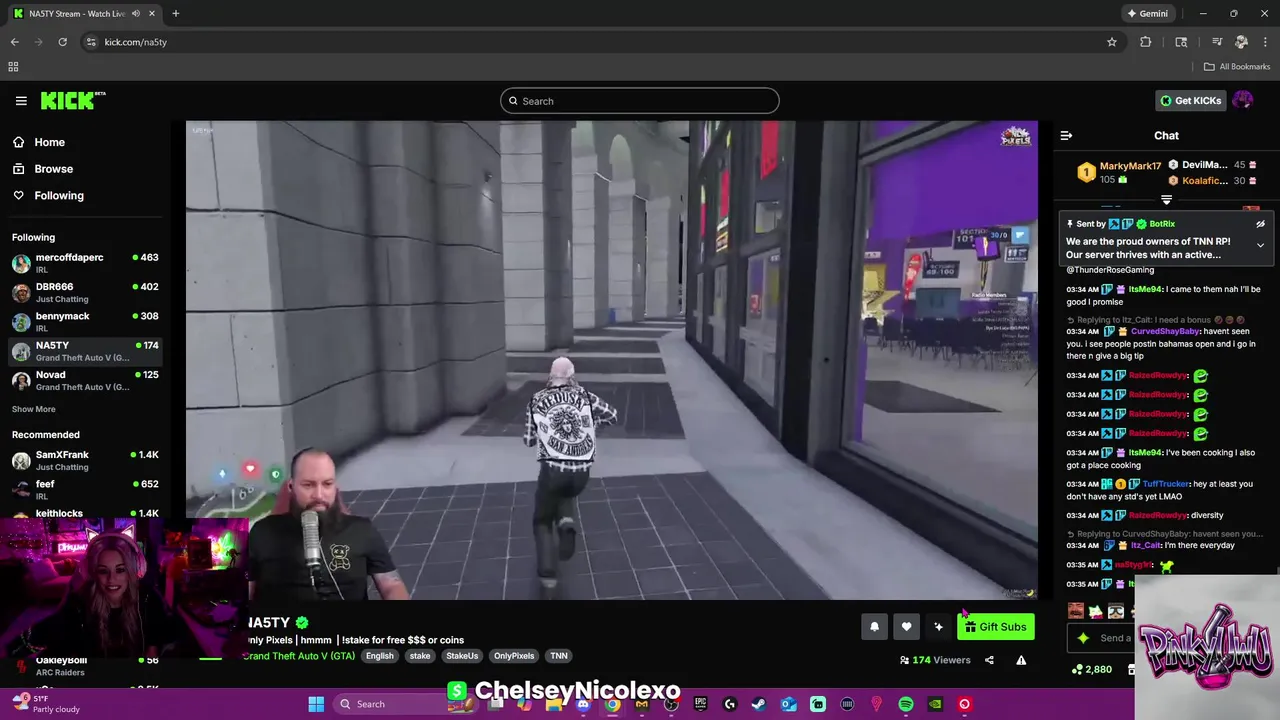Viewport: 1280px width, 720px height.
Task: Open a new browser tab
Action: pos(175,14)
